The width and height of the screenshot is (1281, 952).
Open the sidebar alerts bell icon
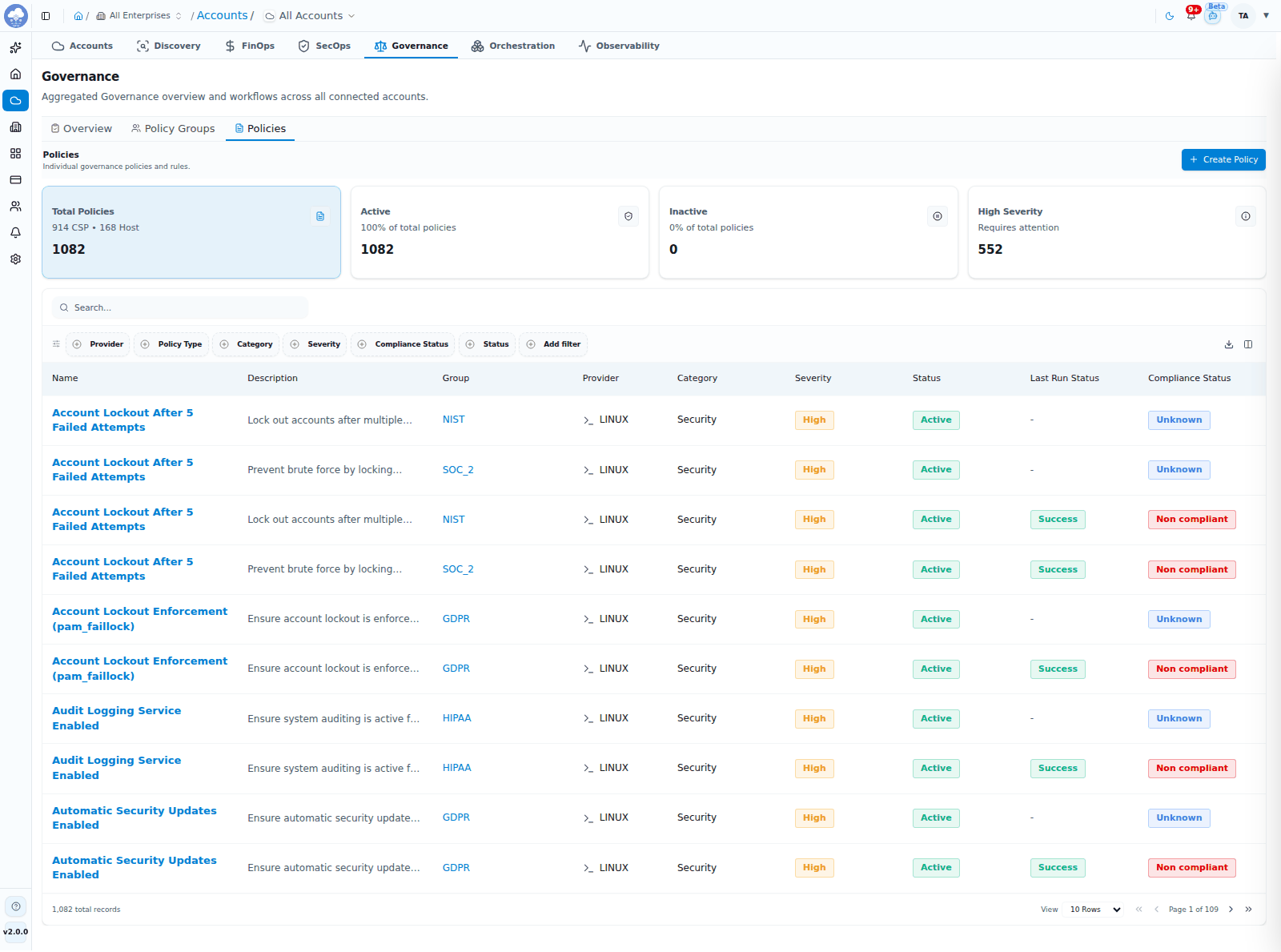click(15, 233)
